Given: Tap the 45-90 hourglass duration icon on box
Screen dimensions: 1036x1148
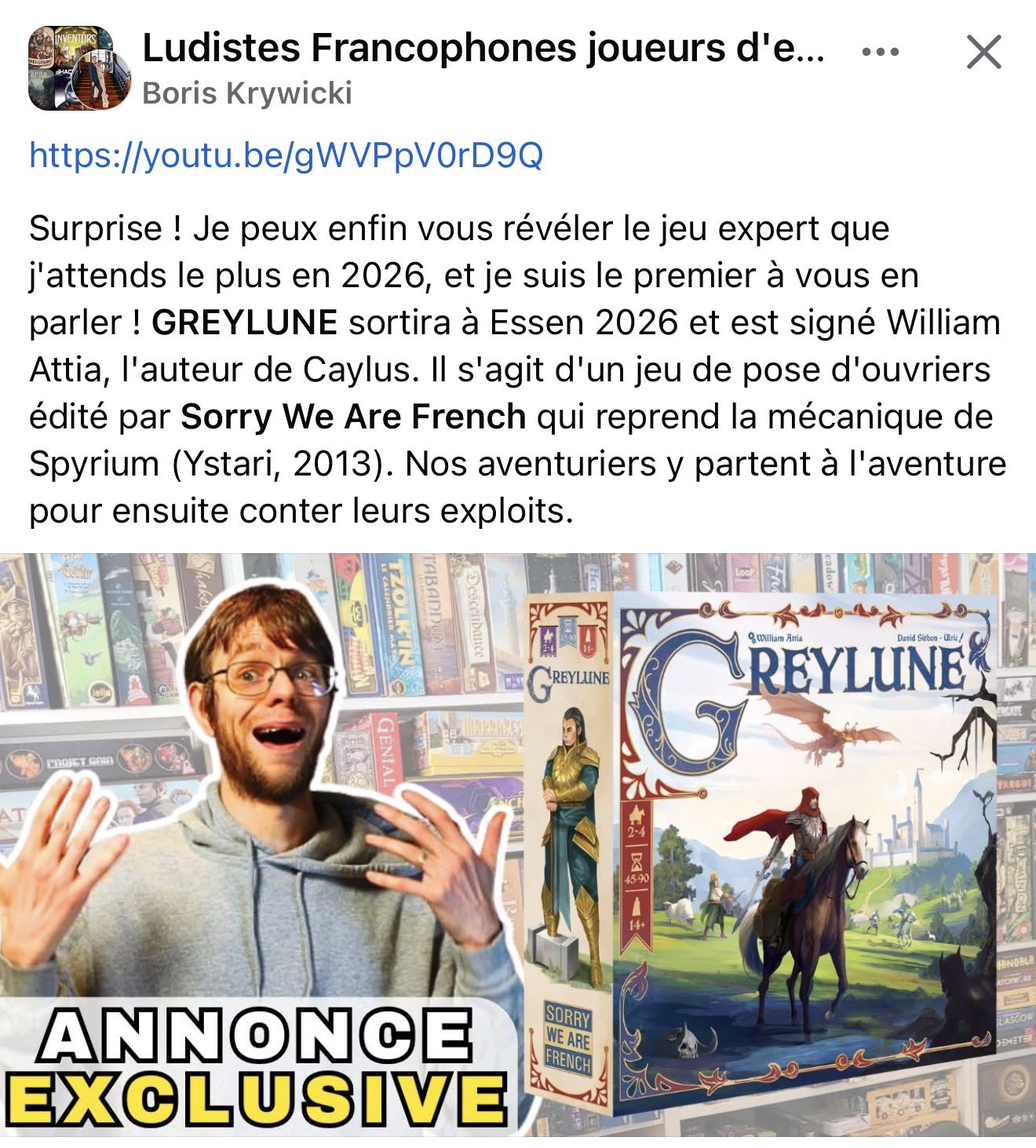Looking at the screenshot, I should [636, 867].
